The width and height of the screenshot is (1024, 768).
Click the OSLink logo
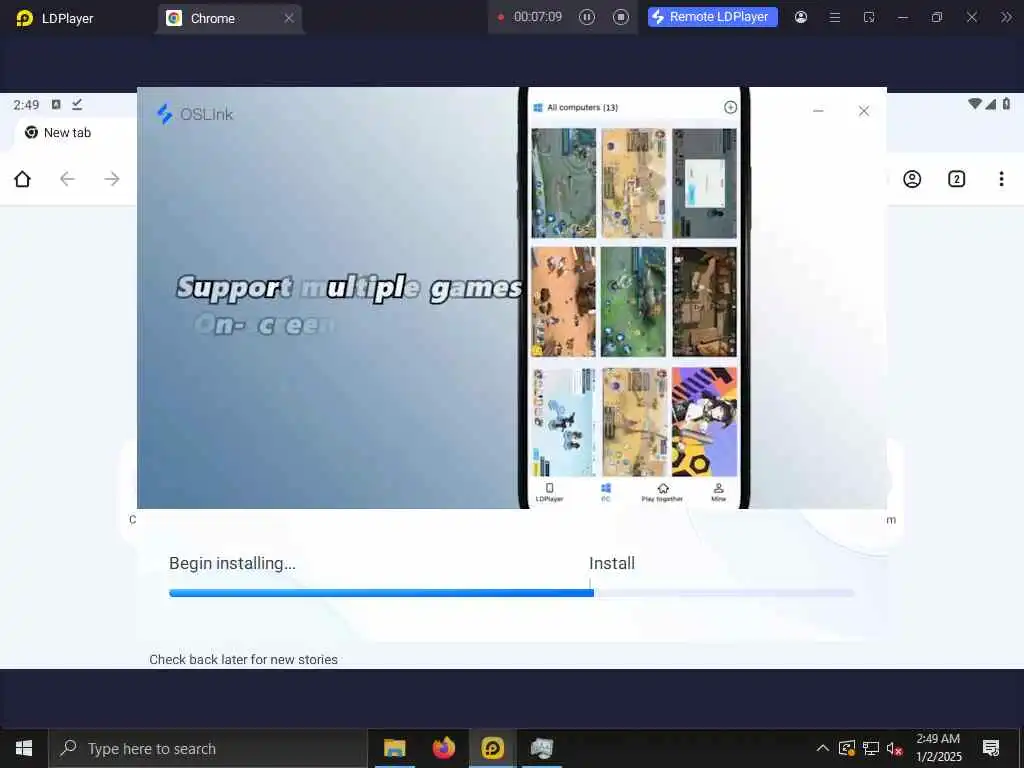195,114
